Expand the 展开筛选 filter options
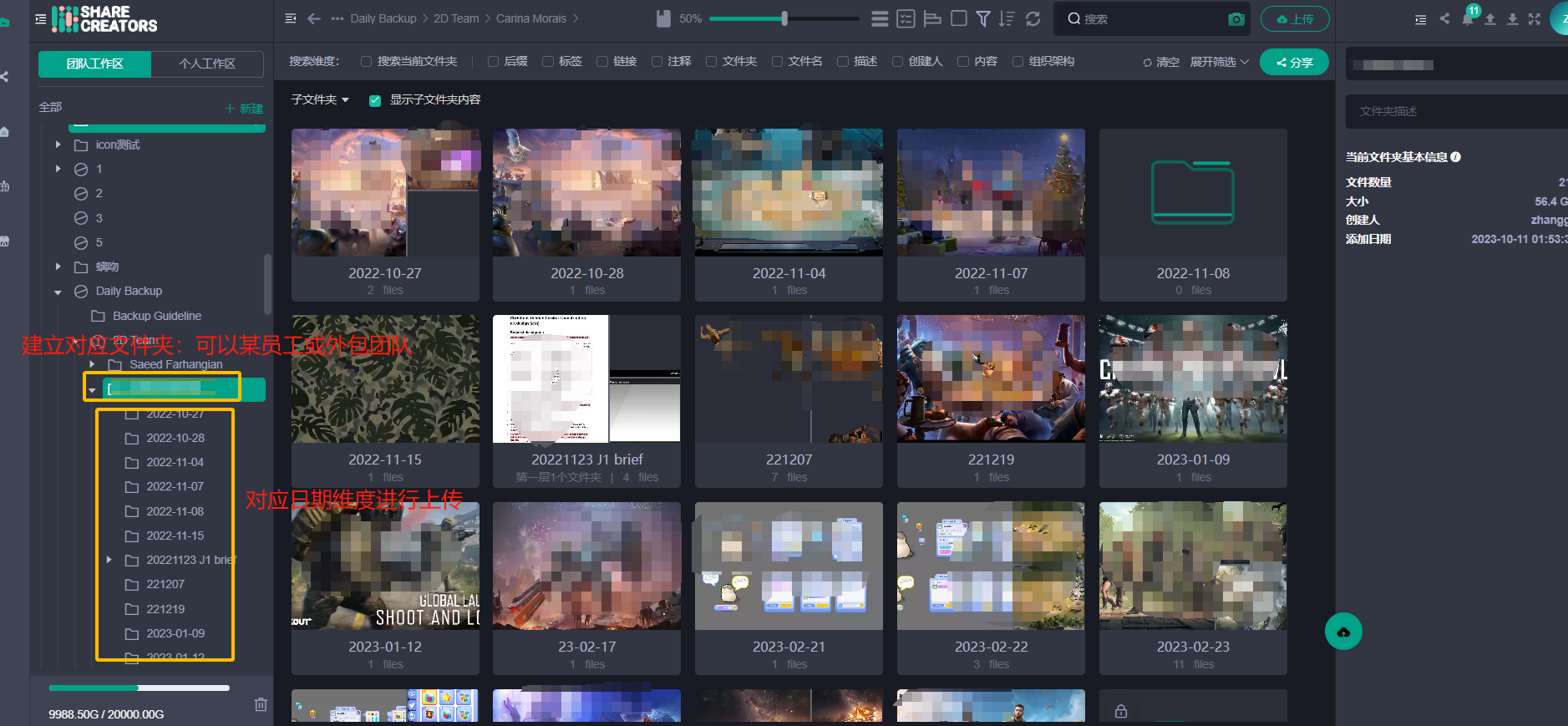 pyautogui.click(x=1219, y=62)
